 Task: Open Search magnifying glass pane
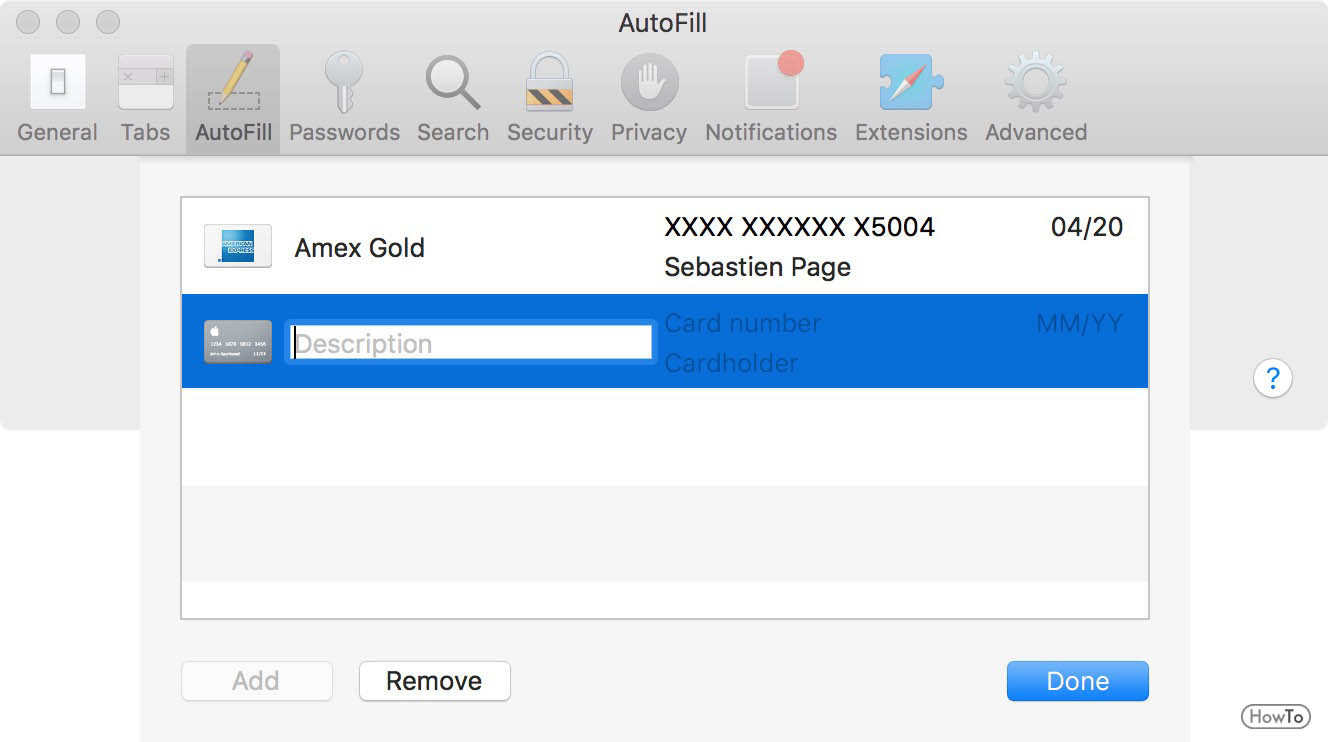(x=453, y=99)
